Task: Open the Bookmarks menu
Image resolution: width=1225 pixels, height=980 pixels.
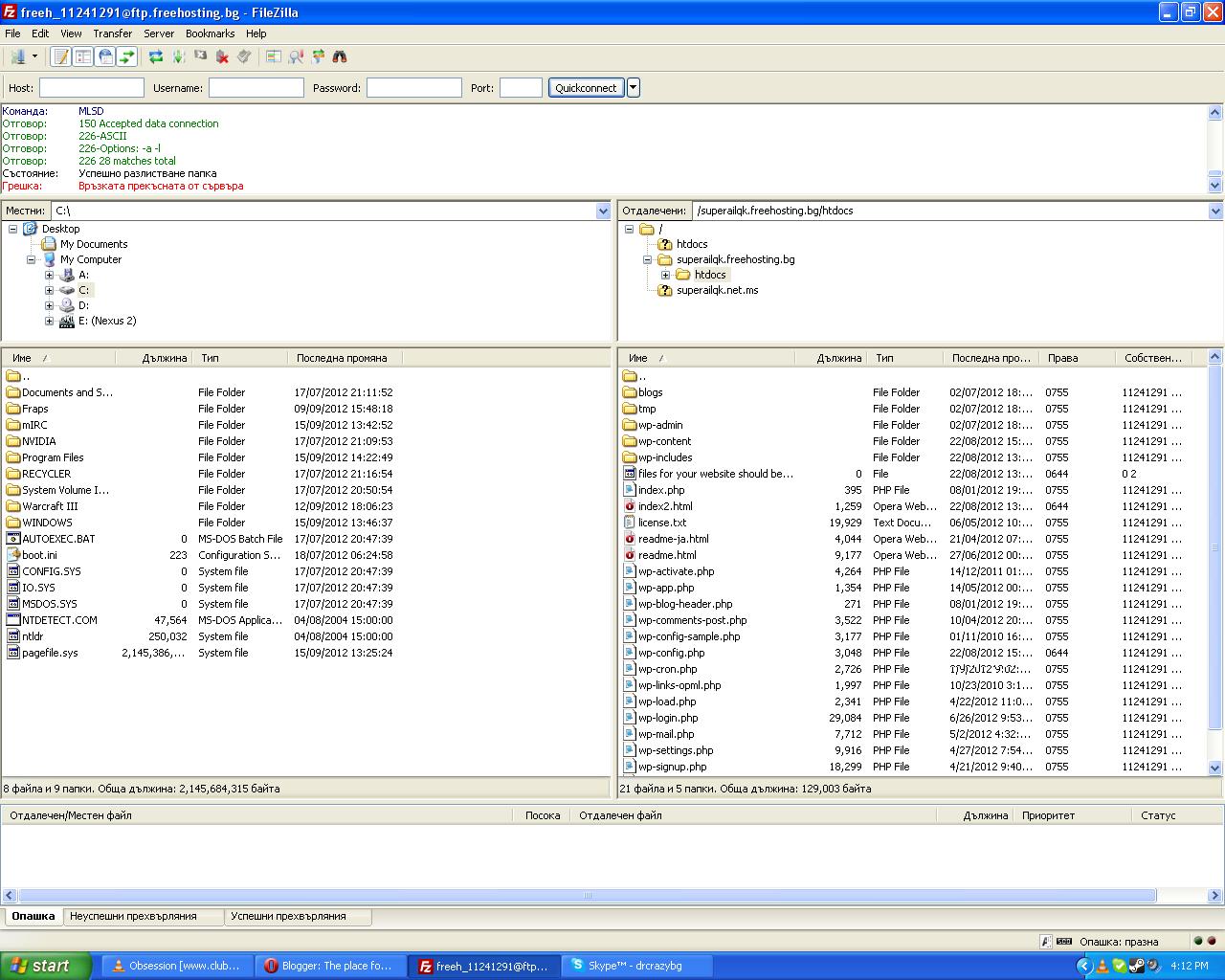Action: pyautogui.click(x=212, y=33)
